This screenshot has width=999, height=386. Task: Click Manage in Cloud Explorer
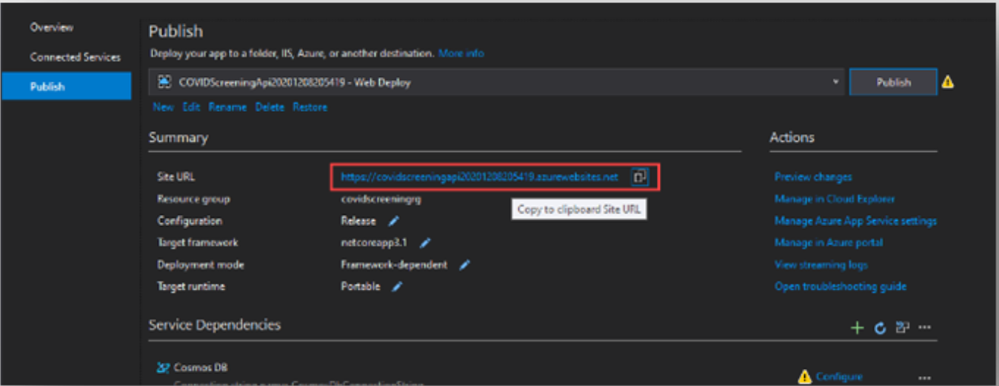(835, 199)
